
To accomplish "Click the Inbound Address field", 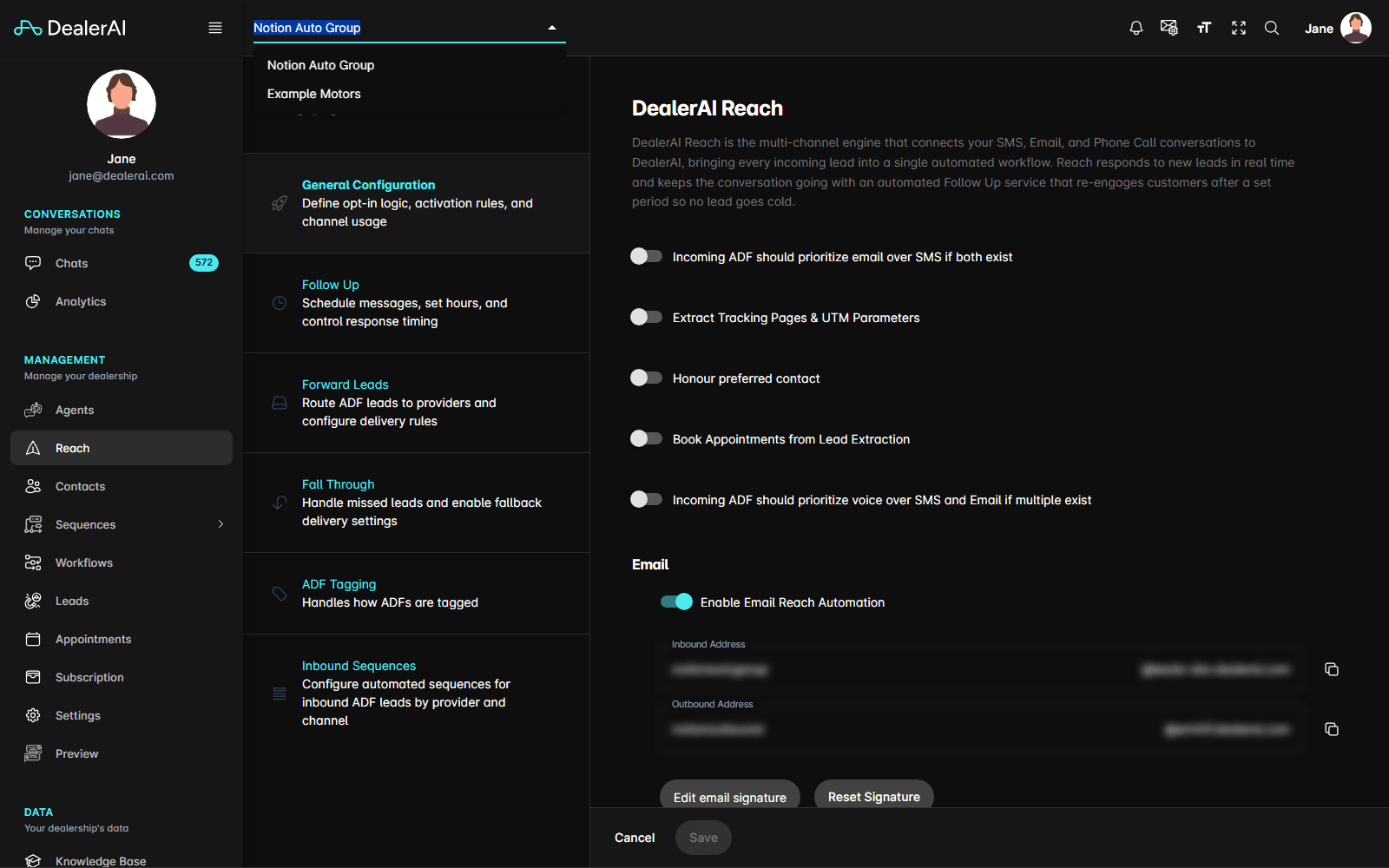I will 983,669.
